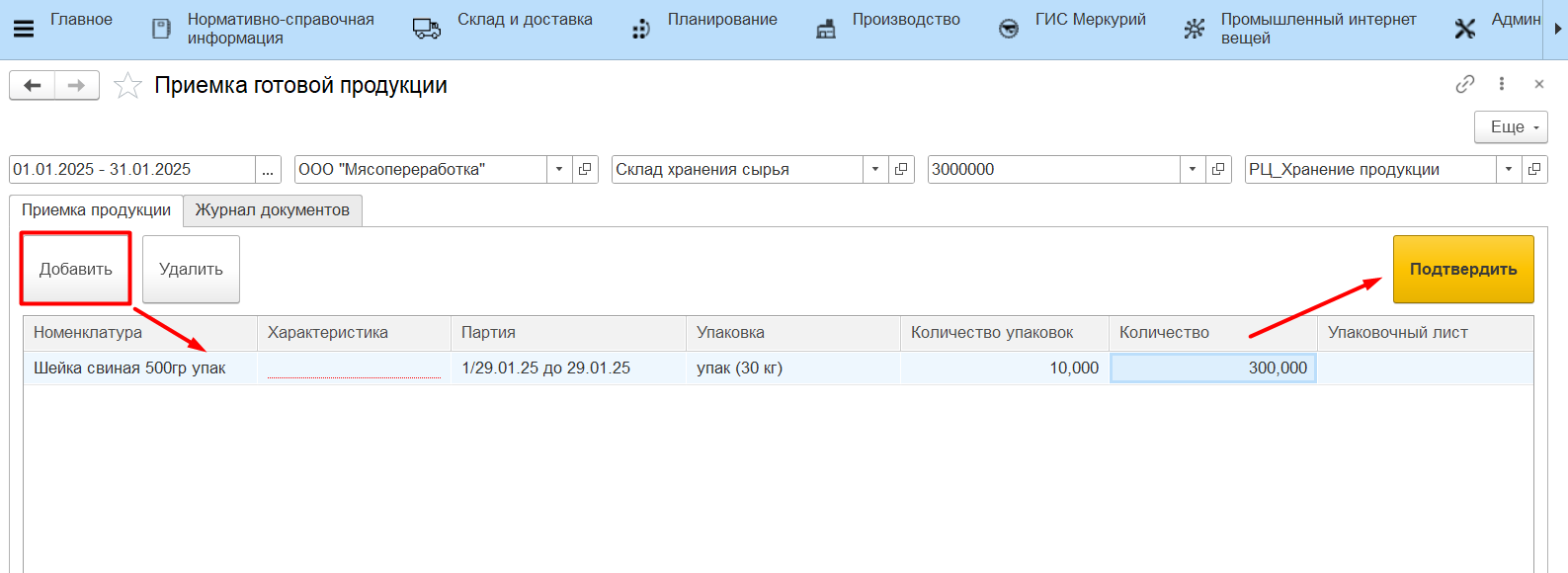Copy link to this form icon
1568x573 pixels.
(x=1464, y=85)
